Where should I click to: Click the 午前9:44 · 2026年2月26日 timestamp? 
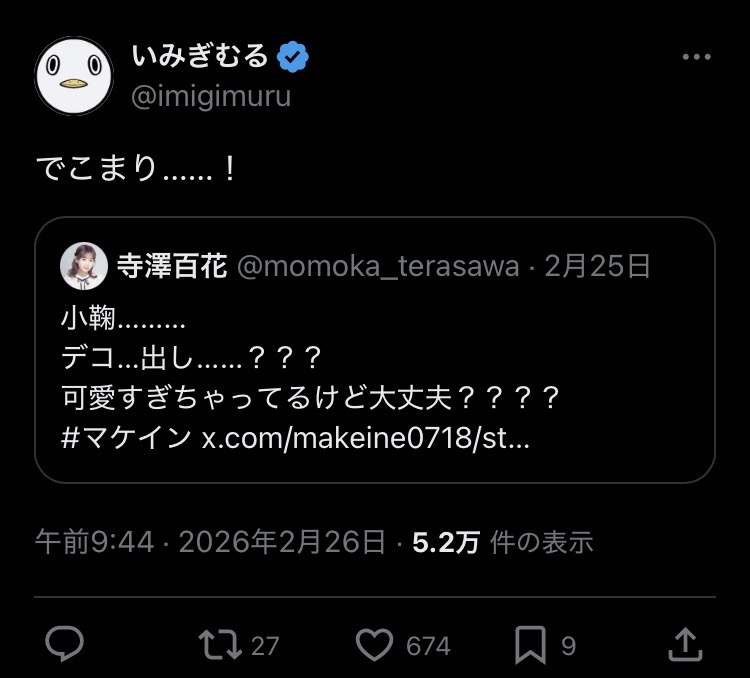tap(210, 542)
